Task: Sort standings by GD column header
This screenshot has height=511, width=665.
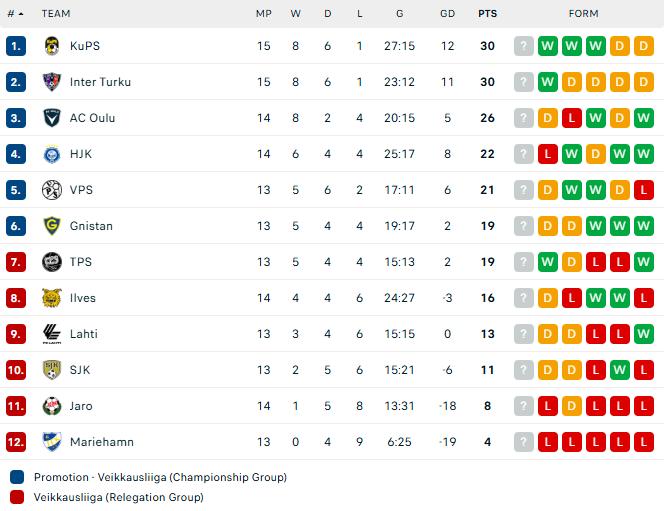Action: [x=447, y=14]
